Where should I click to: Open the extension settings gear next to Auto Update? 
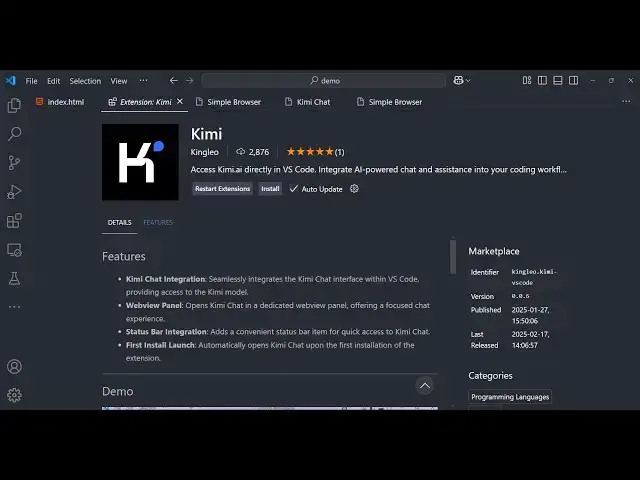354,189
